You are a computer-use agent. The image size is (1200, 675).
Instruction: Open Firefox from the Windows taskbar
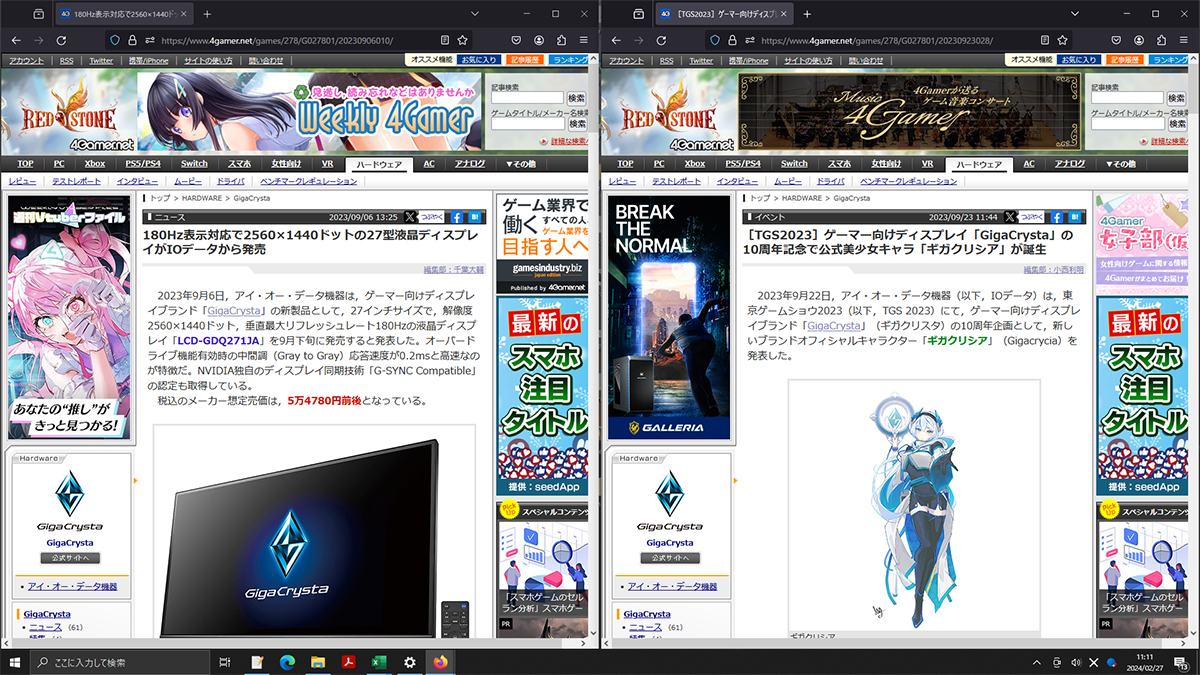[x=441, y=662]
